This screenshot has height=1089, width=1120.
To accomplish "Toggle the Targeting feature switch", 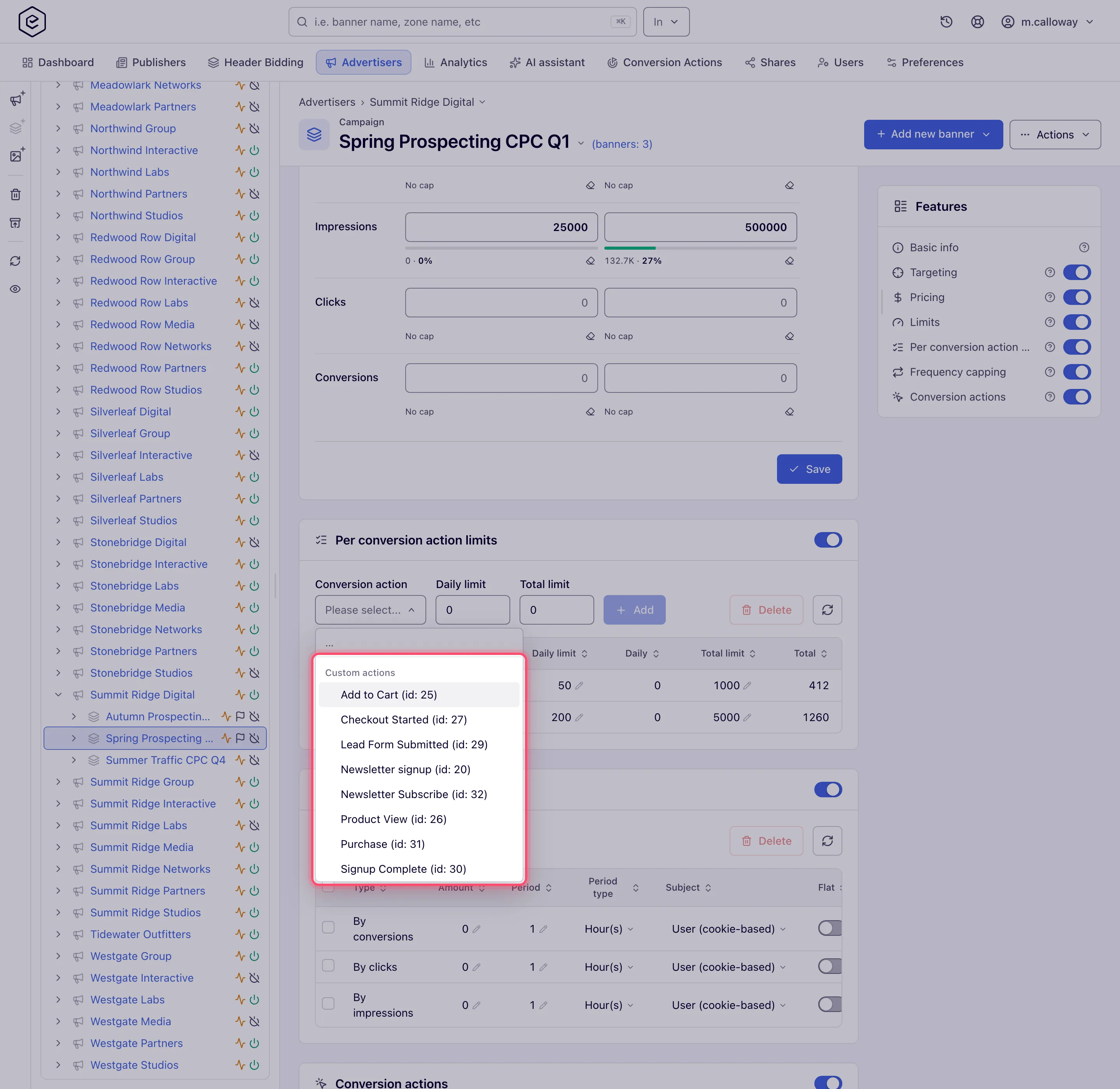I will pos(1076,272).
